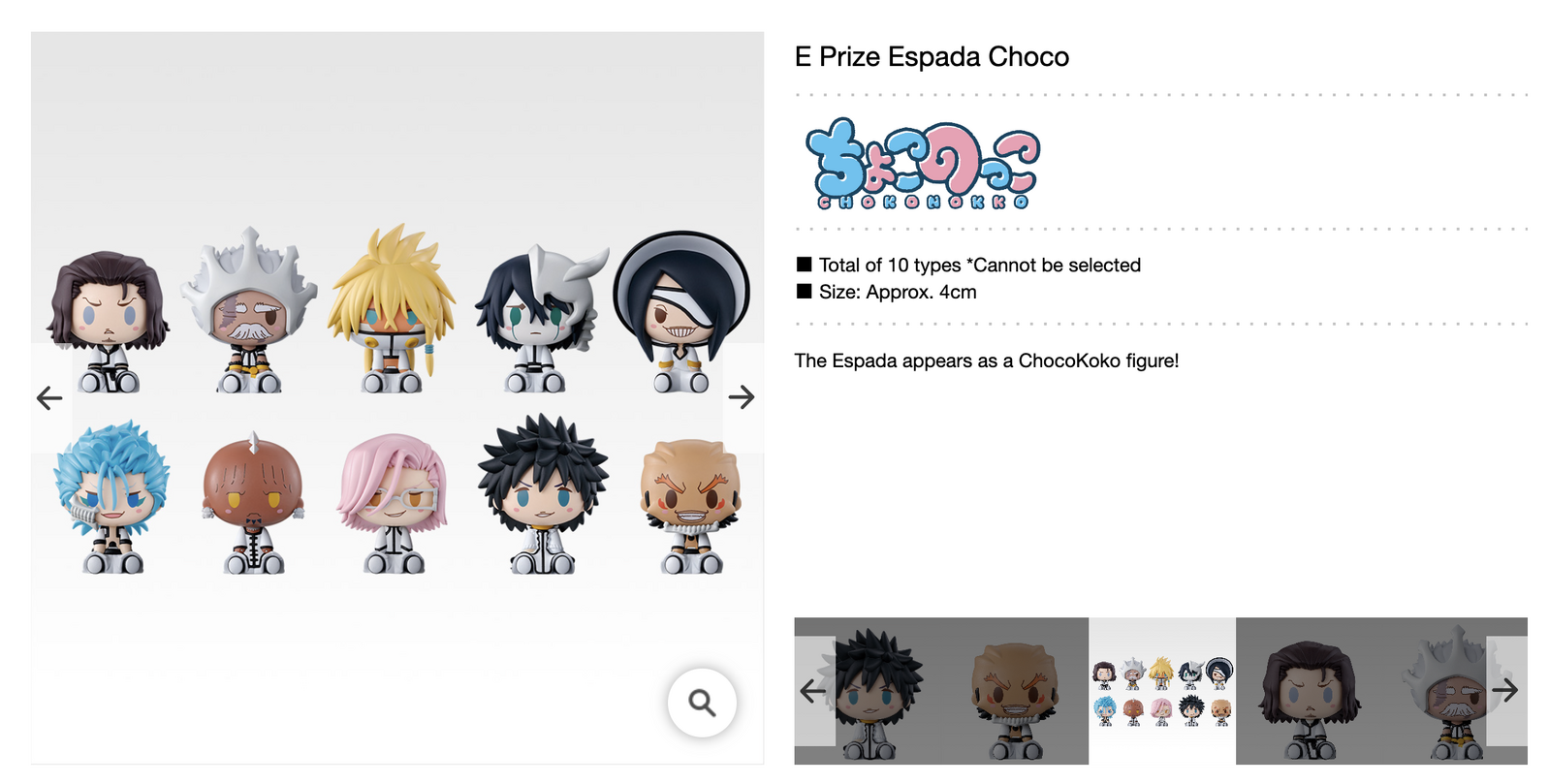
Task: Click the Chokonokko brand logo
Action: coord(922,165)
